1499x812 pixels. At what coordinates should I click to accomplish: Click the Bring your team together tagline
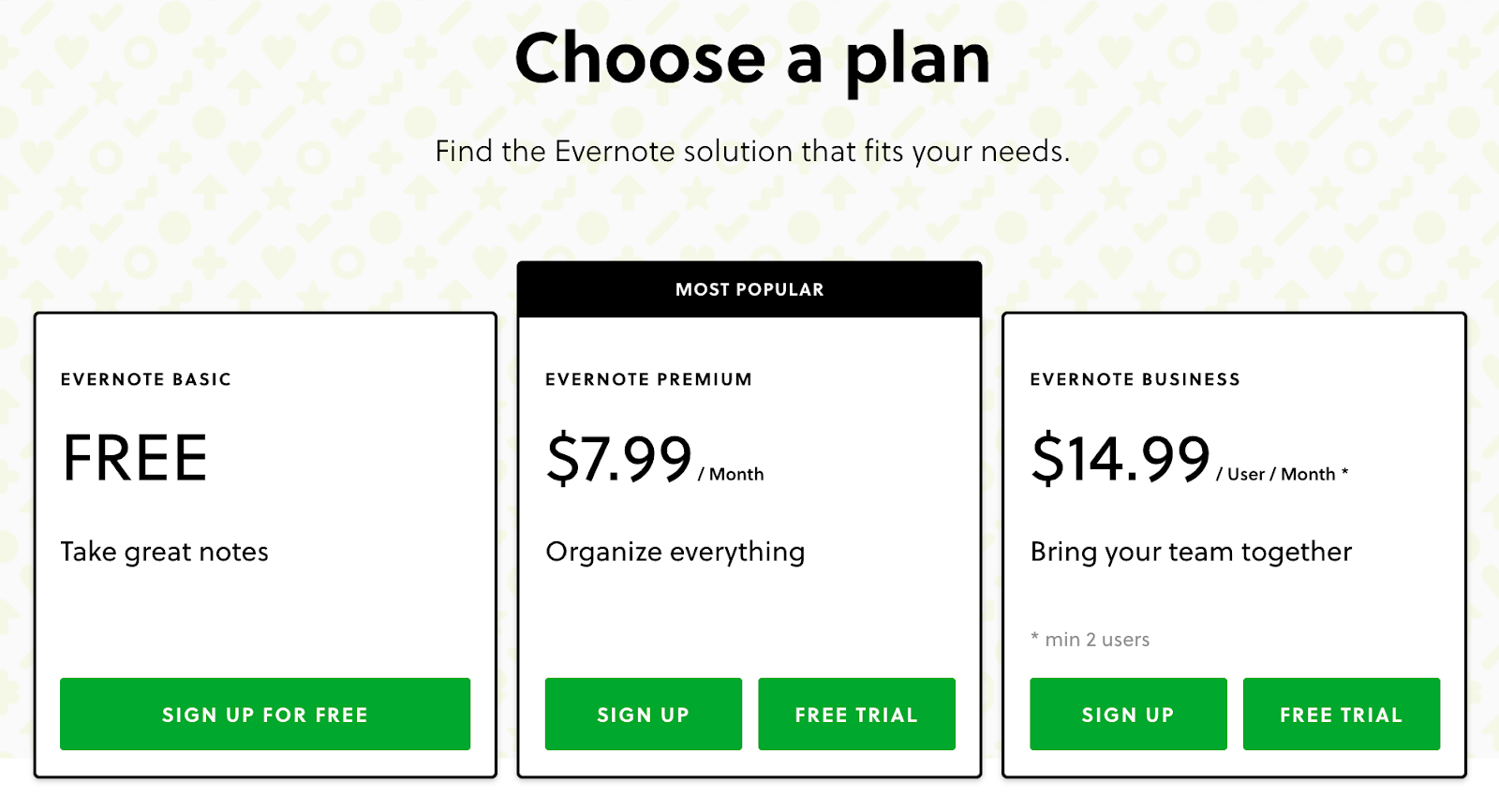click(1191, 552)
